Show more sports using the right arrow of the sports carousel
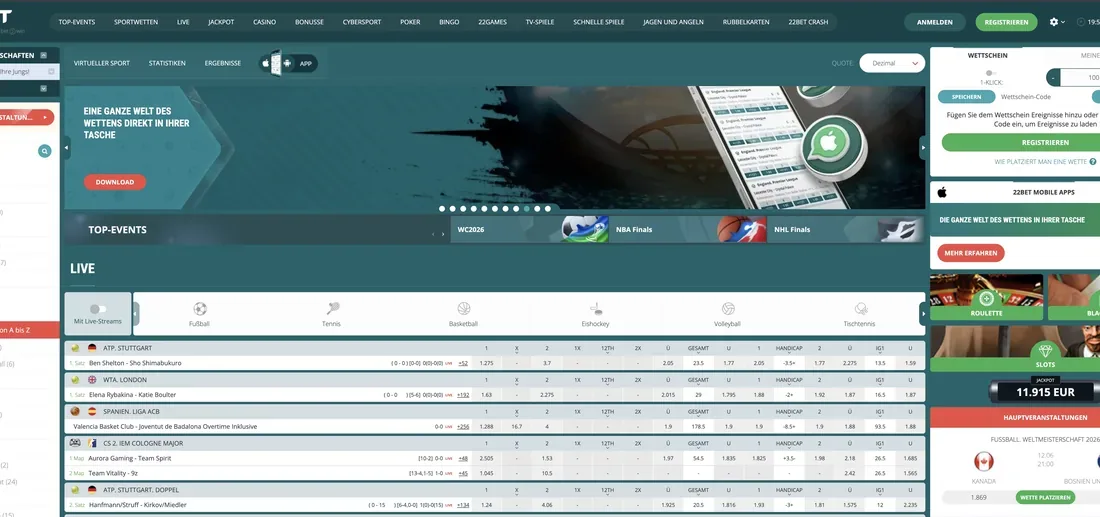The image size is (1100, 517). pyautogui.click(x=923, y=314)
